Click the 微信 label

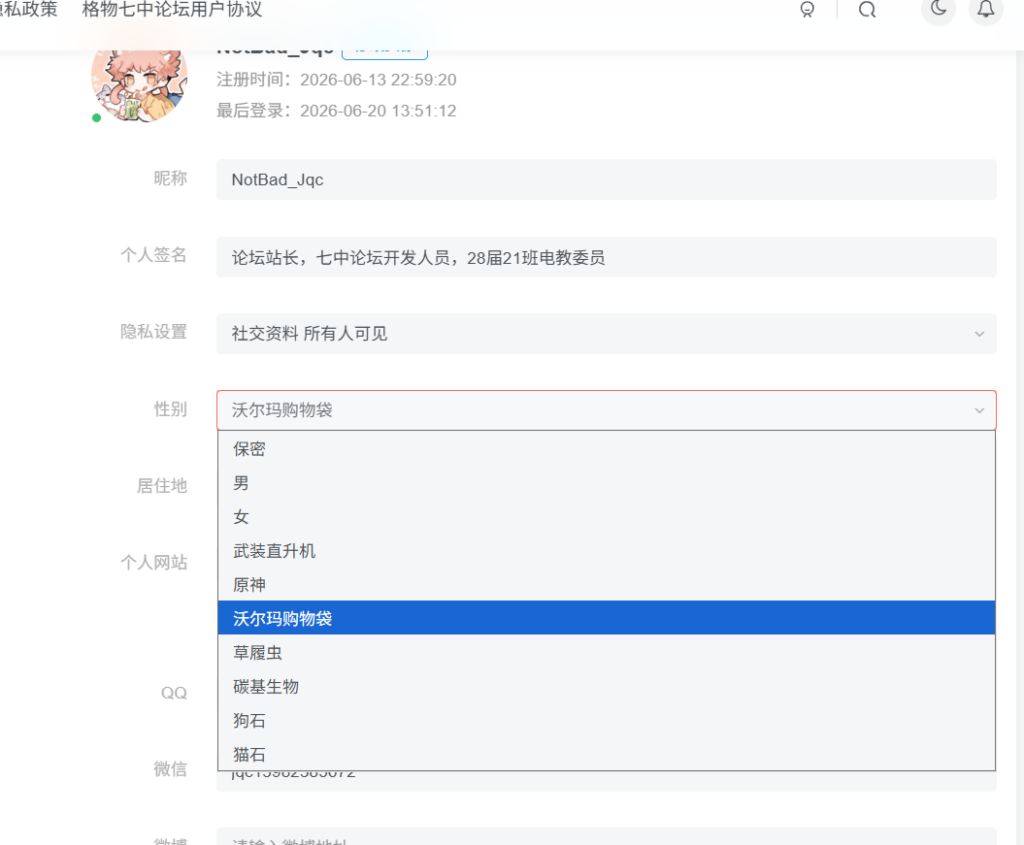(170, 769)
